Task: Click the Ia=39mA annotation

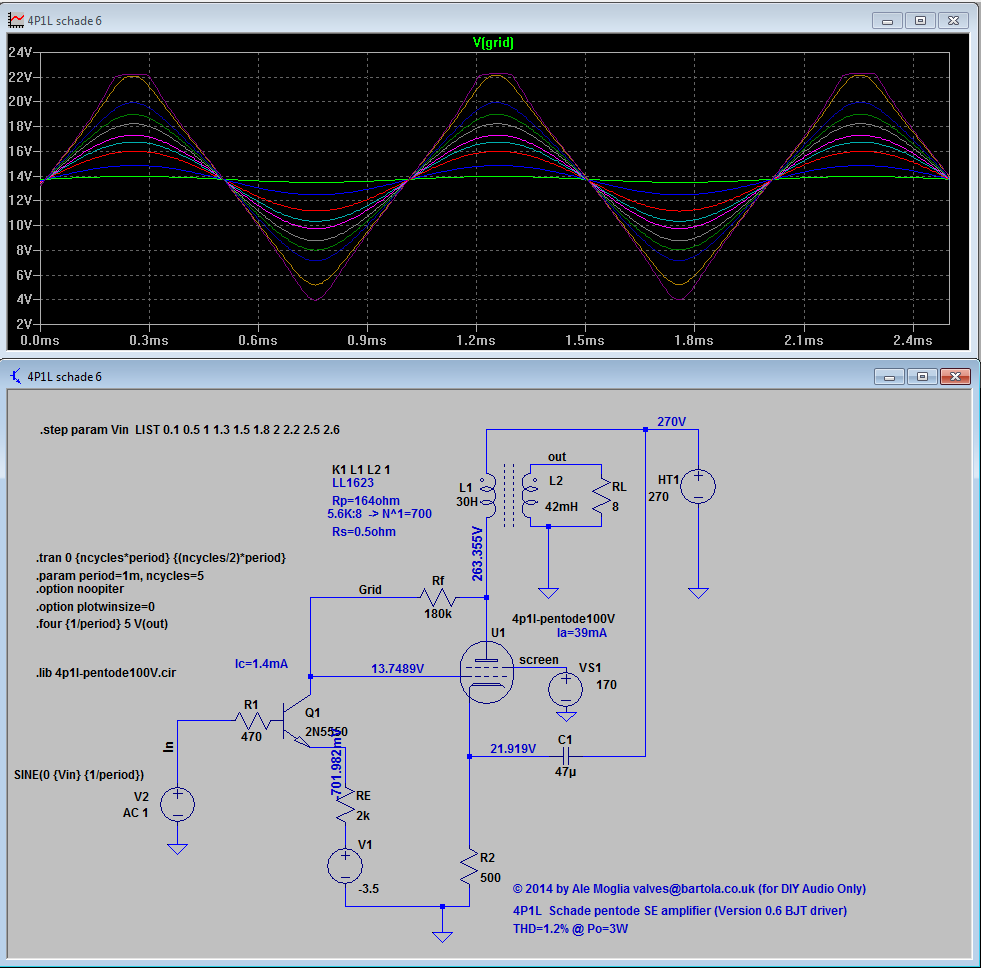Action: pyautogui.click(x=582, y=633)
